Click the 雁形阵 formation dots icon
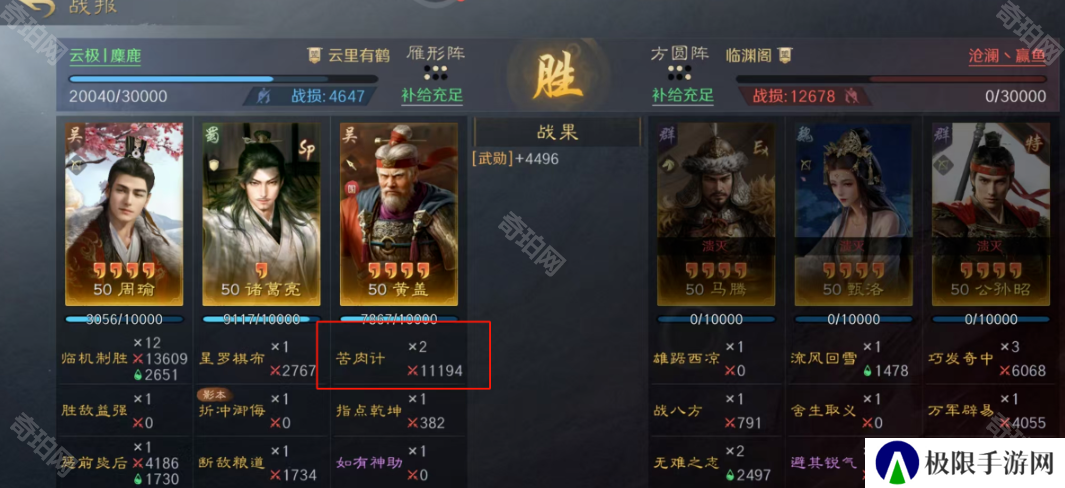Screen dimensions: 1065x488 point(434,72)
